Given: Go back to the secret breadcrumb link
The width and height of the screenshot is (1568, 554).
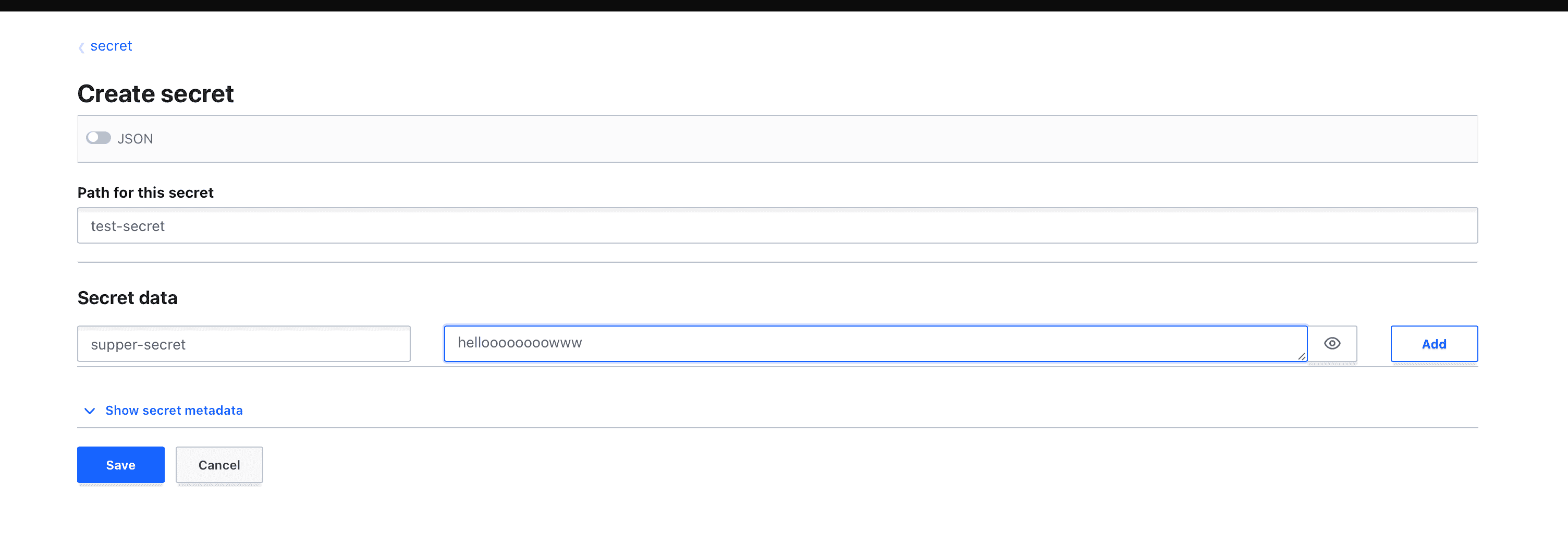Looking at the screenshot, I should point(111,46).
